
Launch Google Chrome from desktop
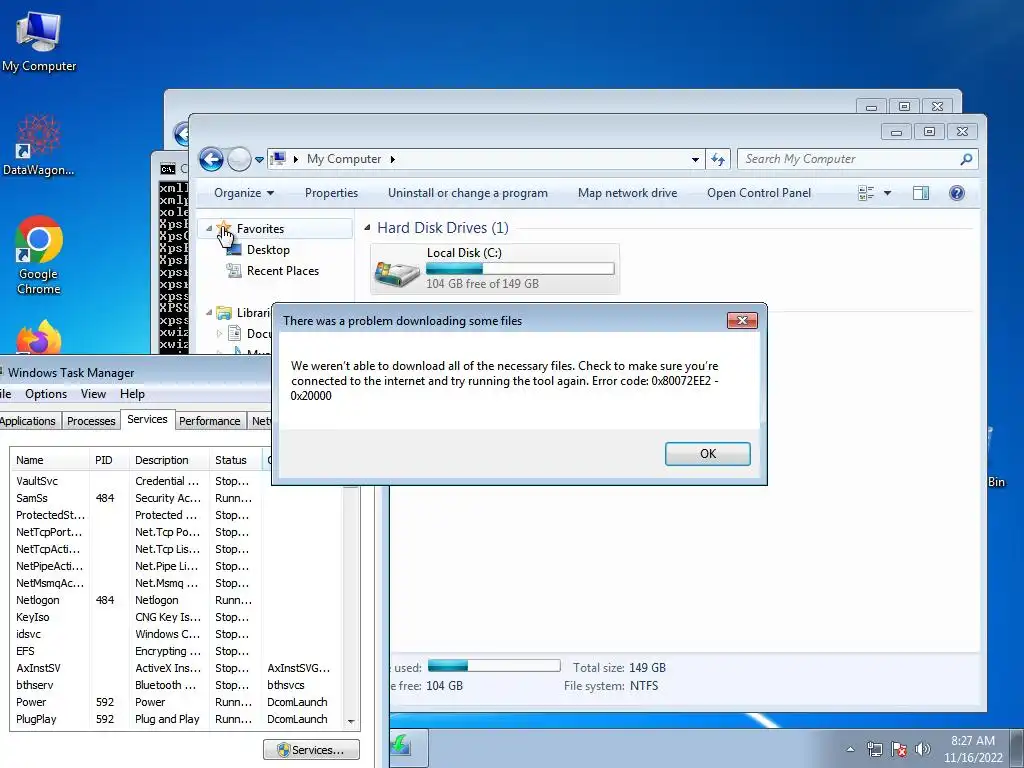coord(39,255)
